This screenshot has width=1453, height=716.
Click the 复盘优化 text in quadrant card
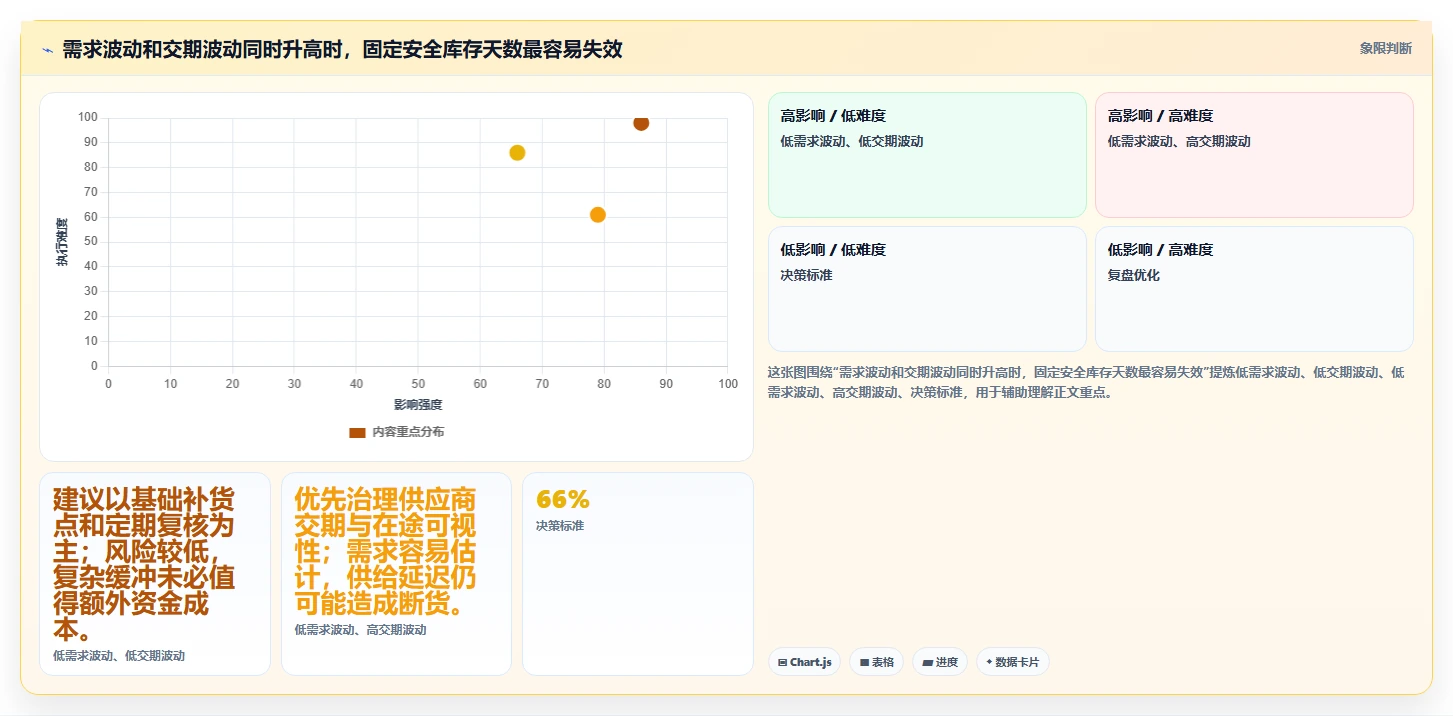click(1134, 275)
